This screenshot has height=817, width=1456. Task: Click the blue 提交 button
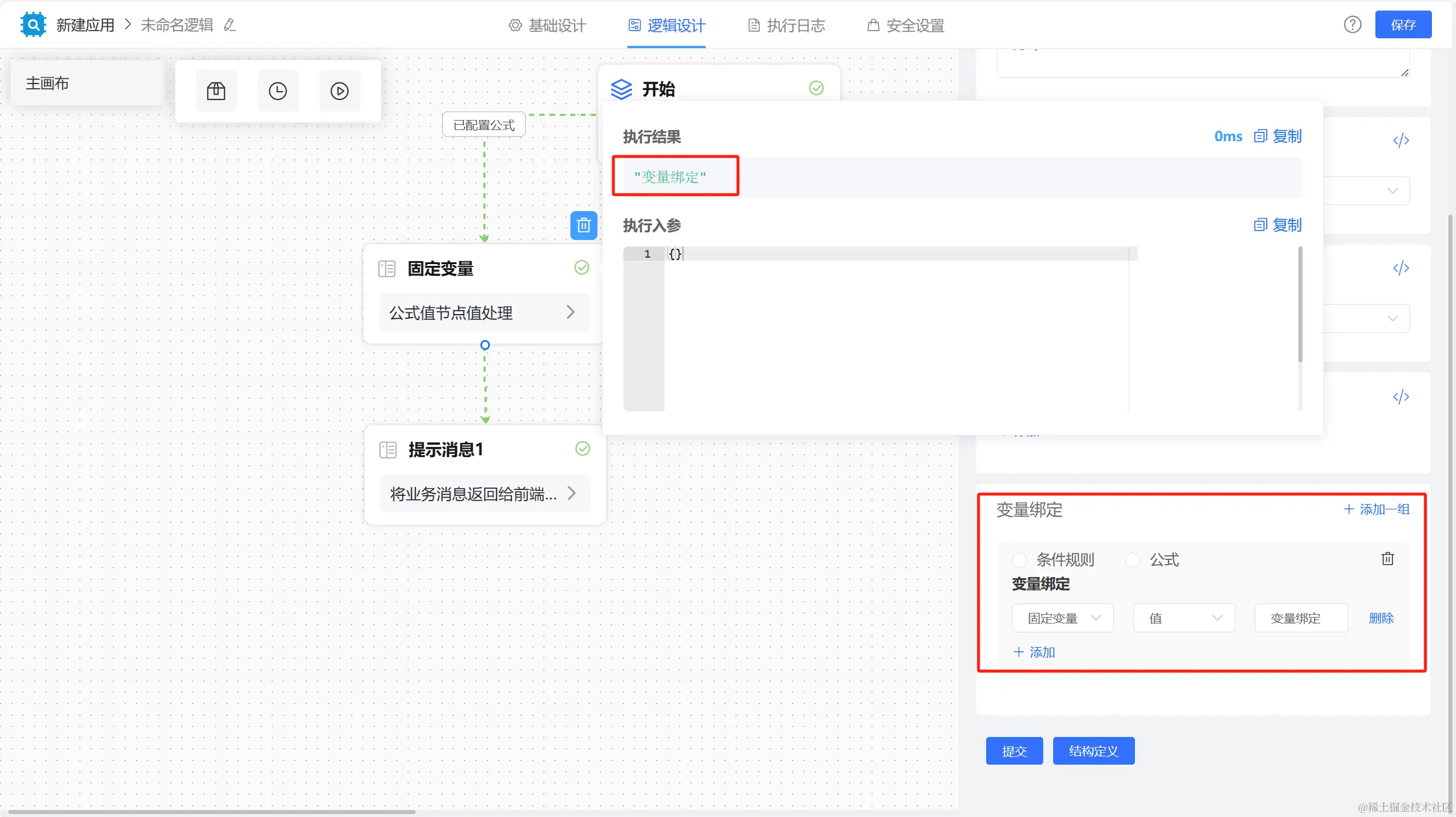point(1014,751)
